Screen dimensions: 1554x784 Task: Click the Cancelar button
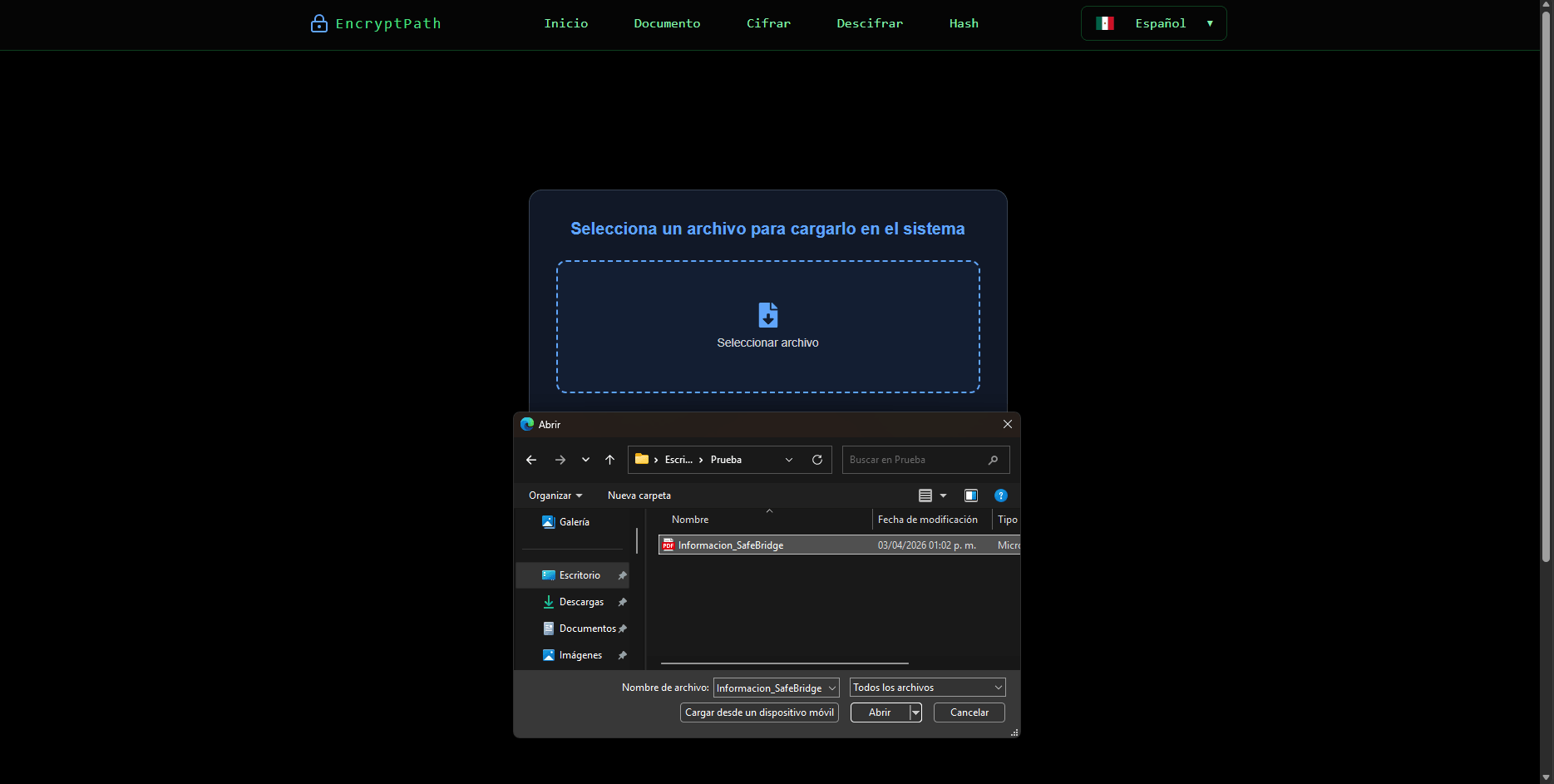click(x=969, y=713)
